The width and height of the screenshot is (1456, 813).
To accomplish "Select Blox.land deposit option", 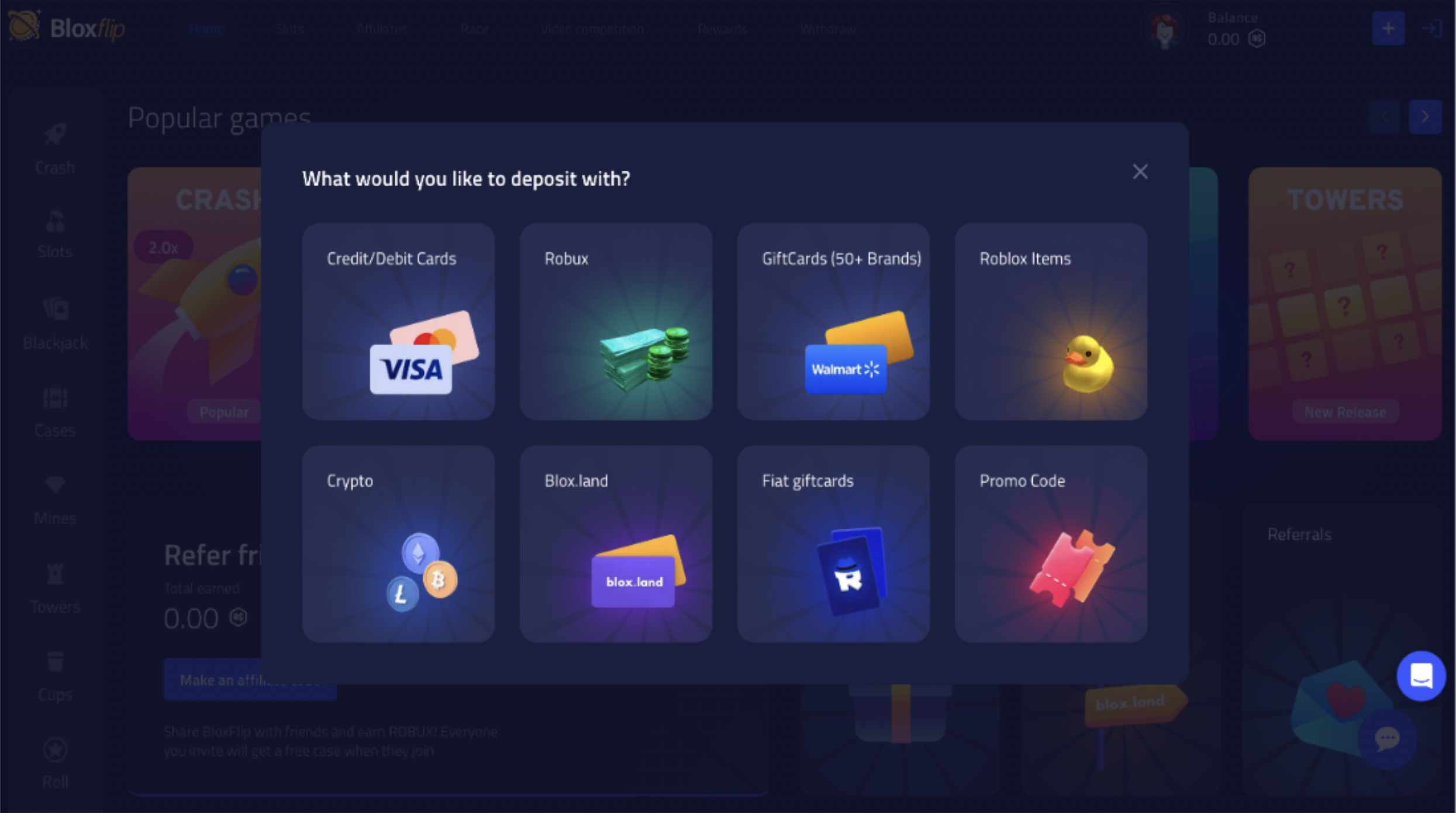I will 616,543.
